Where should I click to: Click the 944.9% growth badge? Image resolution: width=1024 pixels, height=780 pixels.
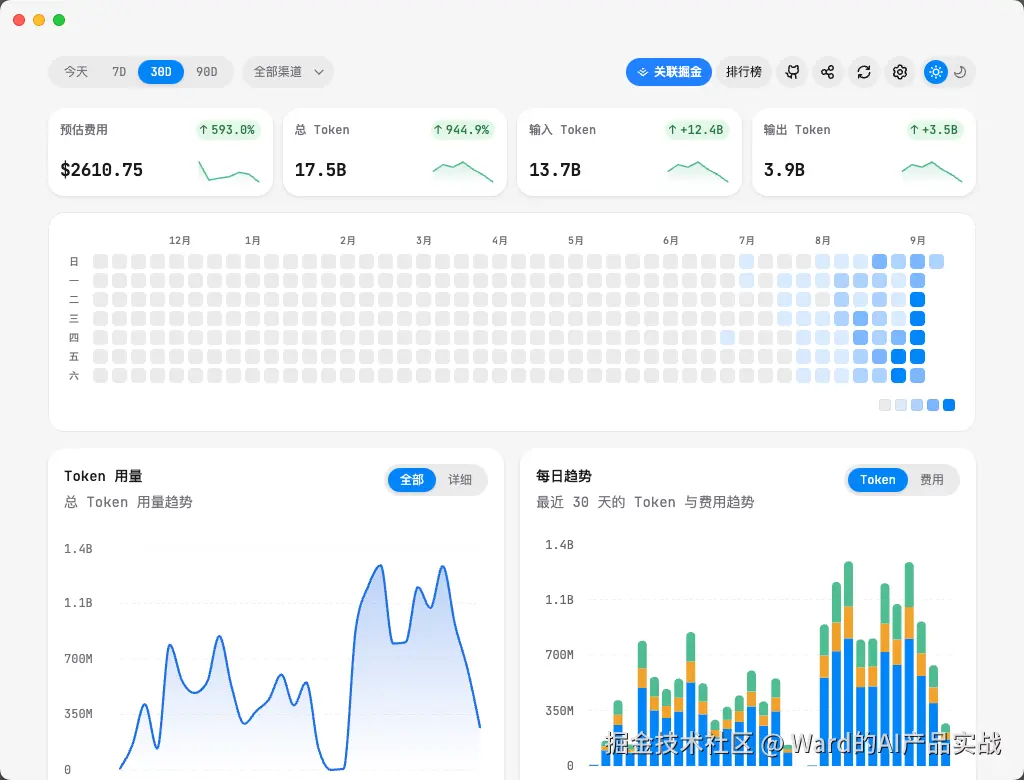pyautogui.click(x=462, y=130)
